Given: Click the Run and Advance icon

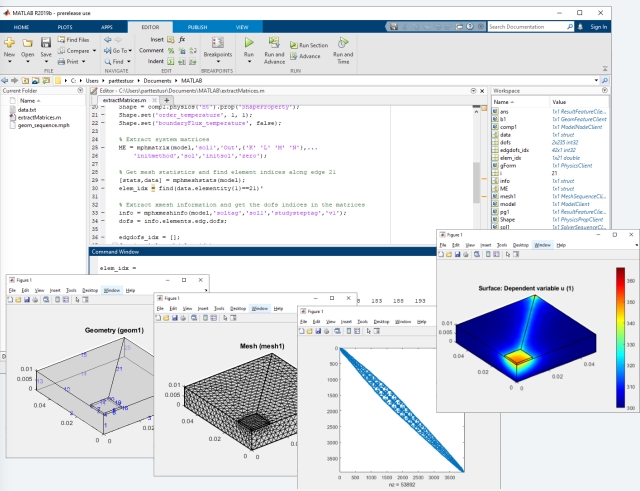Looking at the screenshot, I should pyautogui.click(x=275, y=50).
